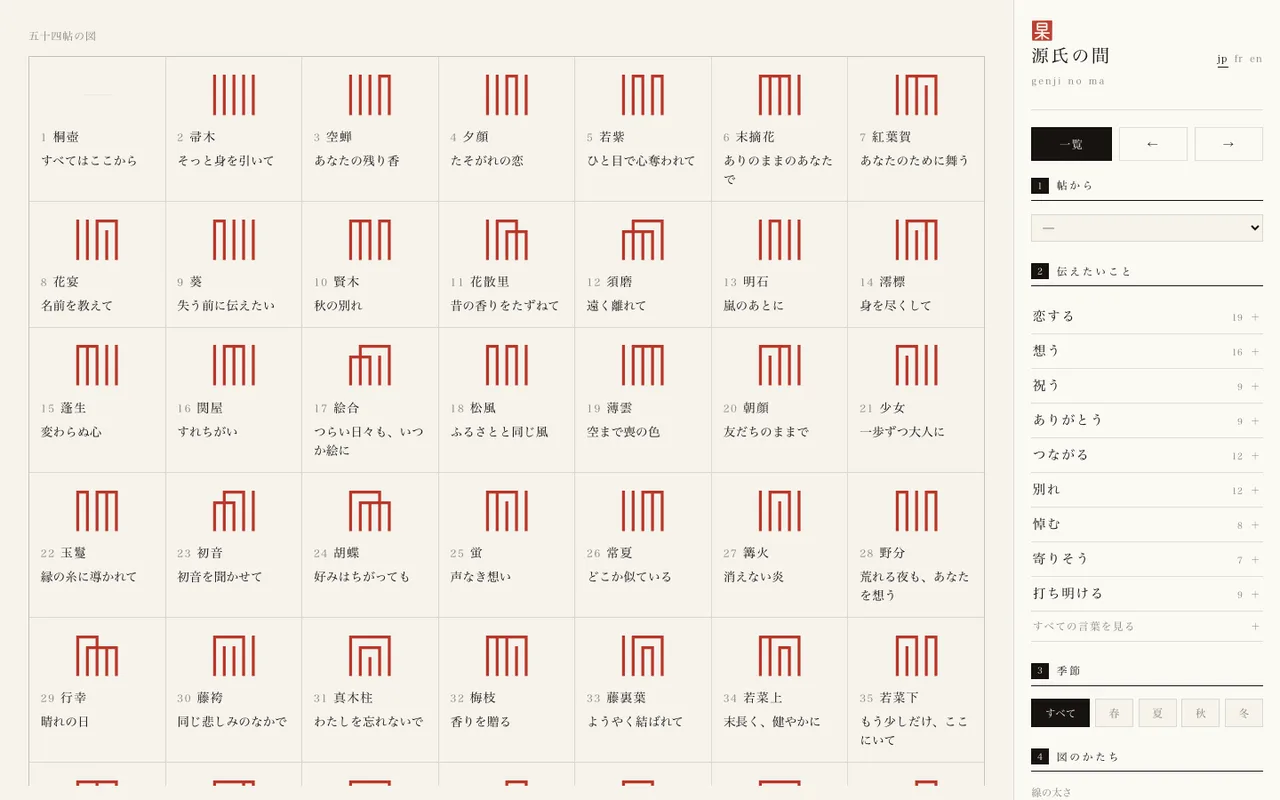The height and width of the screenshot is (800, 1280).
Task: Click the Genji-mon crest above 胡蝶
Action: 370,510
